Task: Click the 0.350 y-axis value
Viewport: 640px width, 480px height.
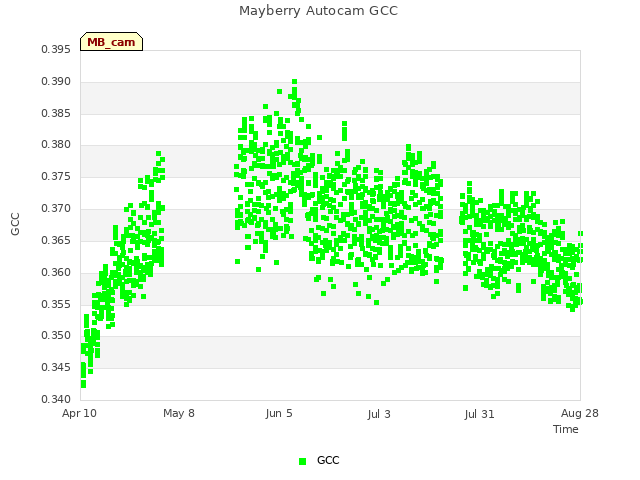Action: (56, 336)
